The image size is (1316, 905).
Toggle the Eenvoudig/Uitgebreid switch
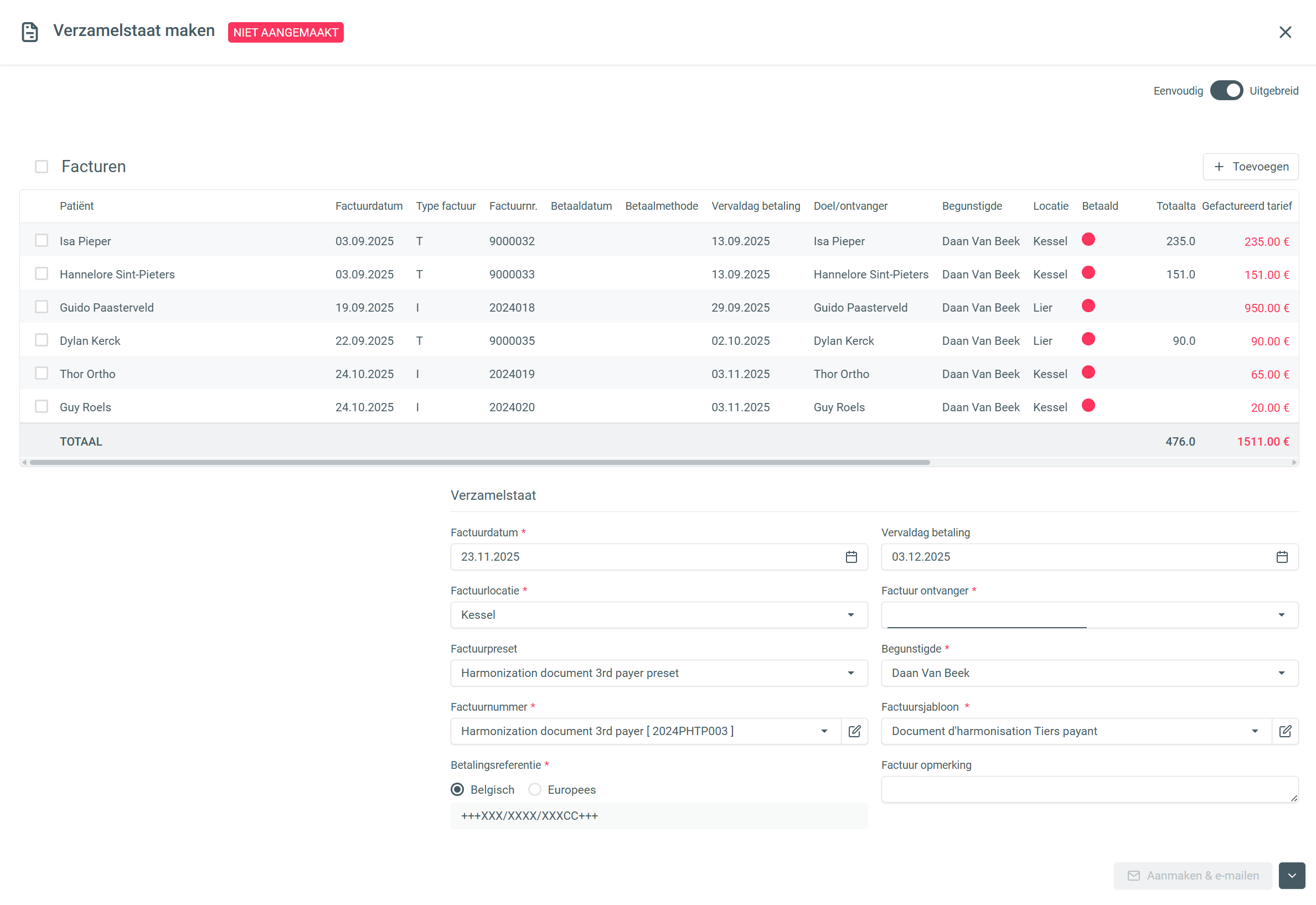coord(1226,91)
